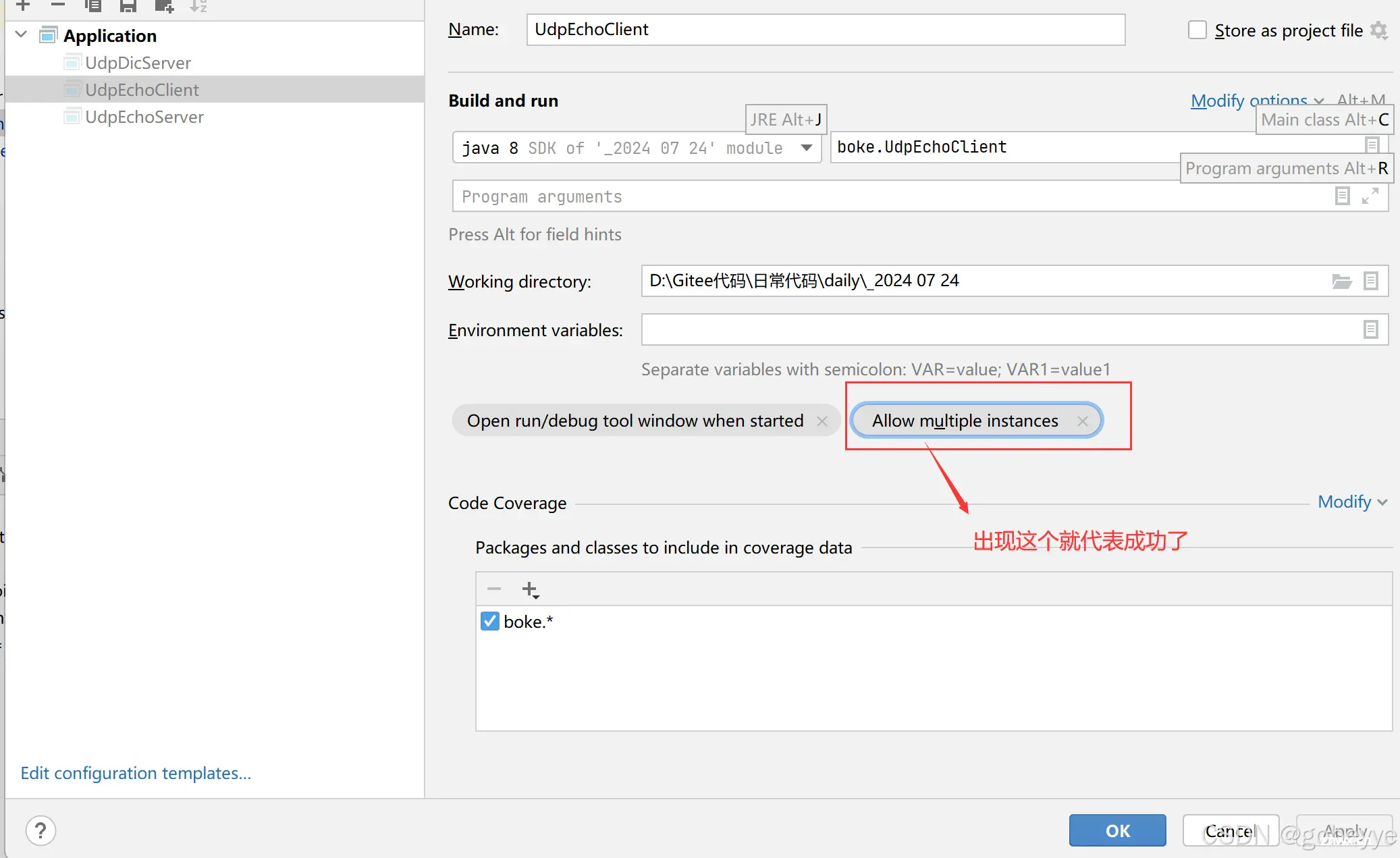The width and height of the screenshot is (1400, 858).
Task: Insert macro in Program arguments field
Action: [1343, 196]
